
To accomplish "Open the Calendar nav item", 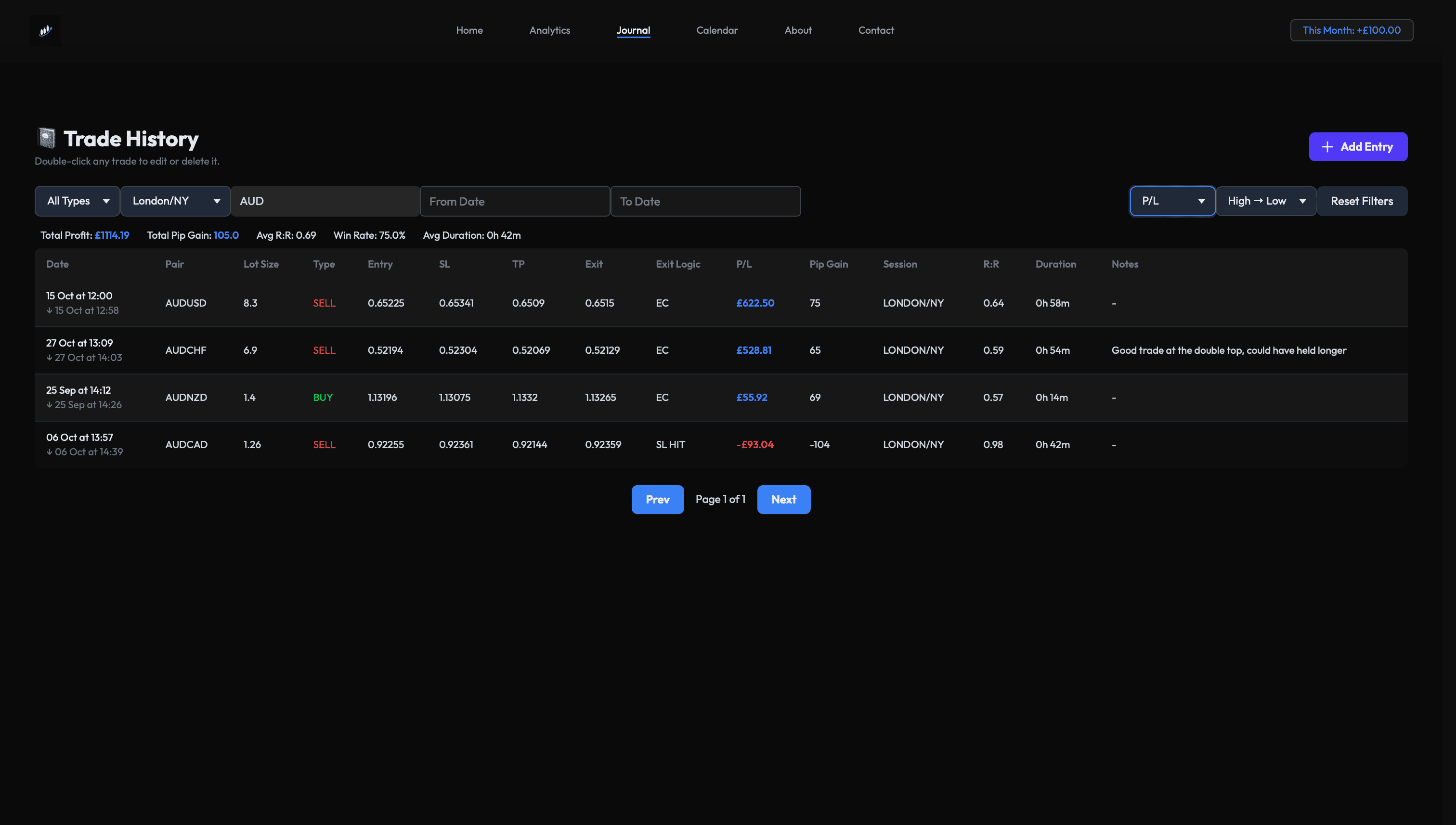I will (x=716, y=31).
